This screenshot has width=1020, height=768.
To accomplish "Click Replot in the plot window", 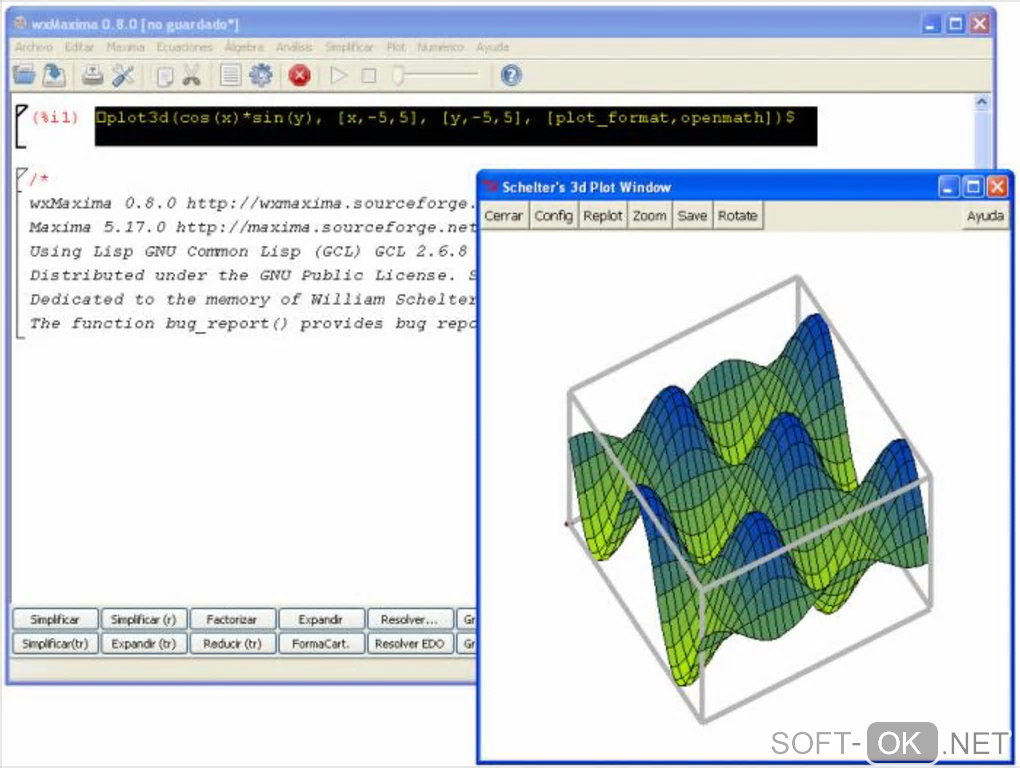I will [602, 216].
